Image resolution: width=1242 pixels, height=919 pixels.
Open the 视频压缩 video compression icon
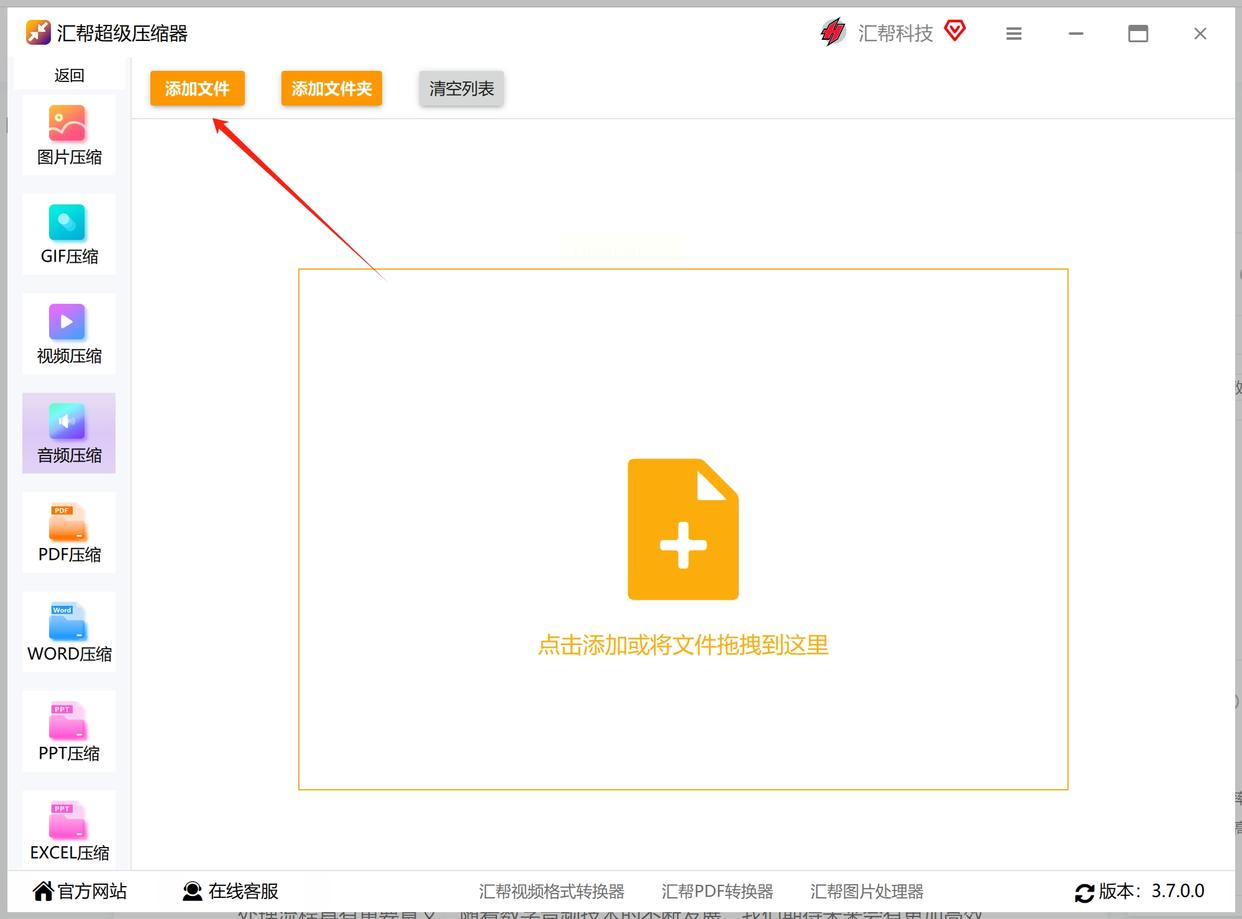68,322
